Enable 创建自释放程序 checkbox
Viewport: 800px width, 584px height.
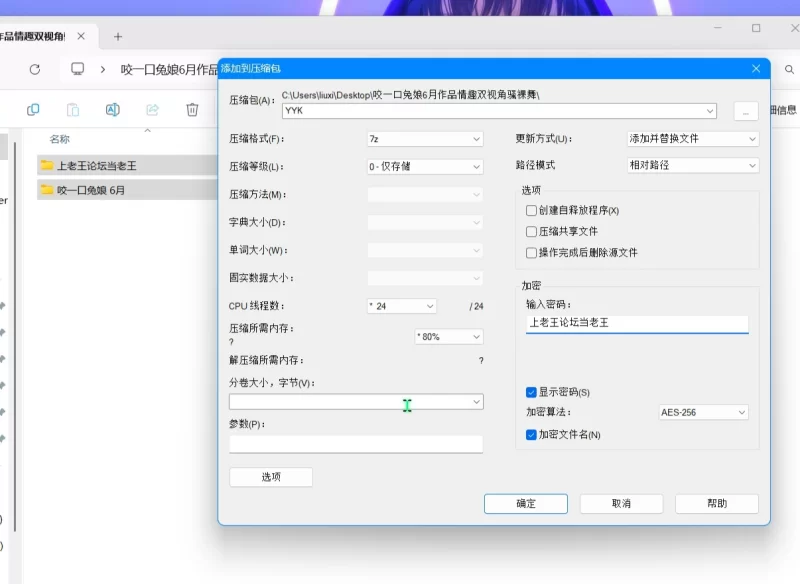tap(532, 211)
